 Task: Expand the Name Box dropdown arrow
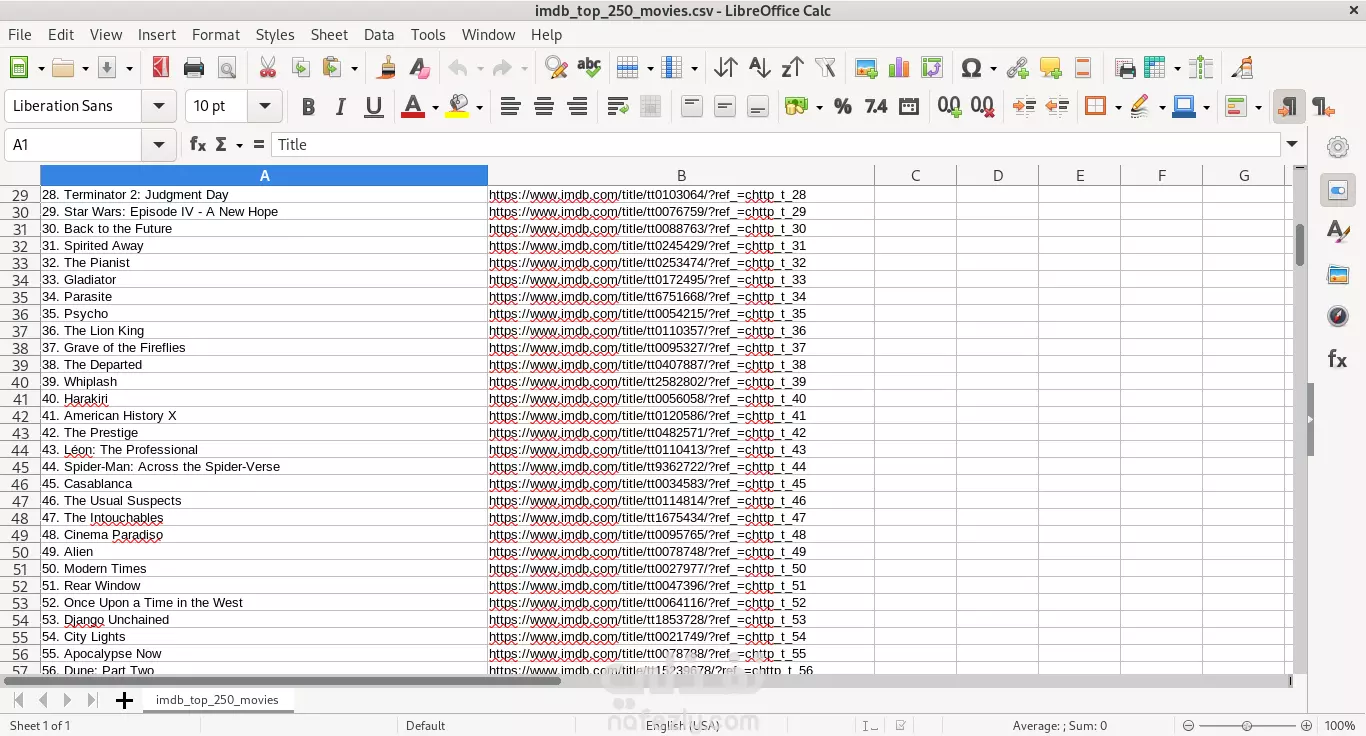click(x=158, y=145)
